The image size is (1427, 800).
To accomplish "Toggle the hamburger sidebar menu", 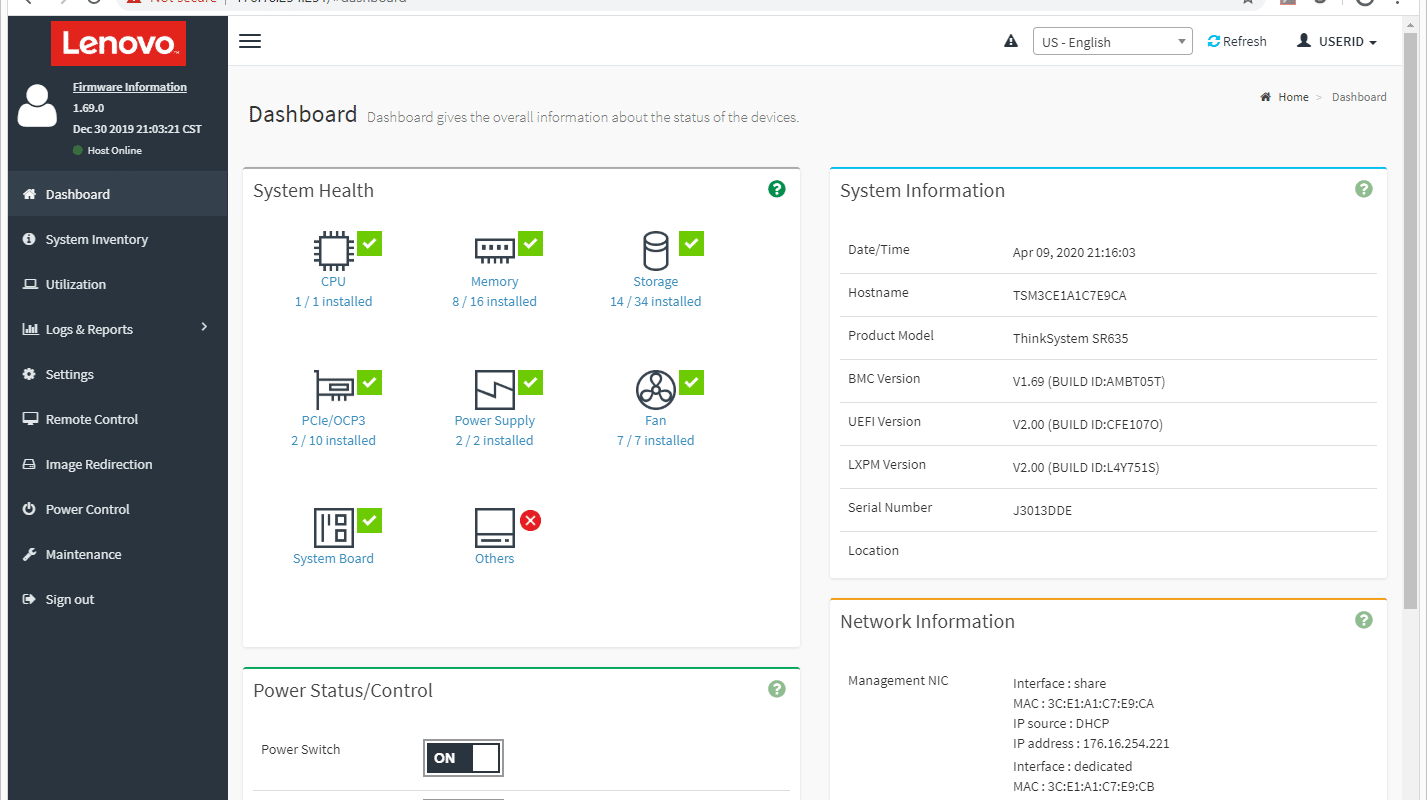I will [x=250, y=41].
